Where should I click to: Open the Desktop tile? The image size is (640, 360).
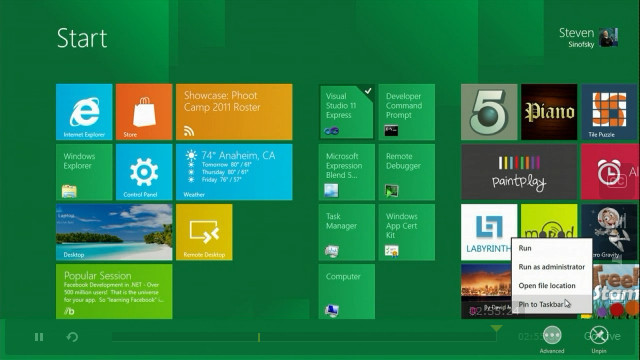click(114, 232)
